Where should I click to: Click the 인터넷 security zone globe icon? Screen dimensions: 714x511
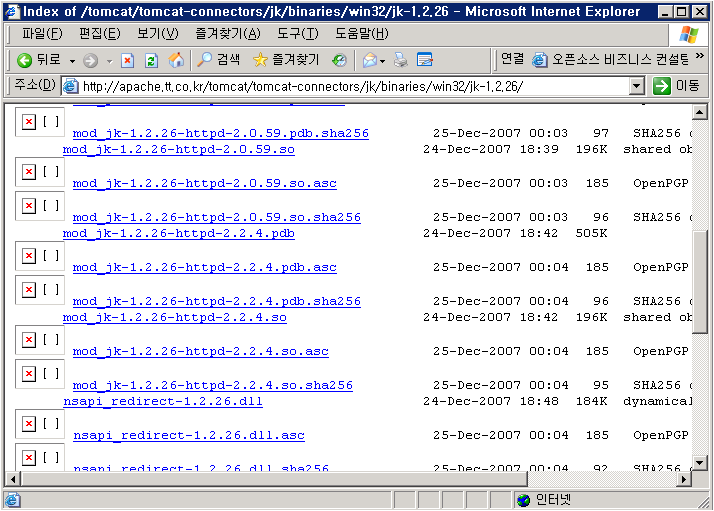coord(524,500)
